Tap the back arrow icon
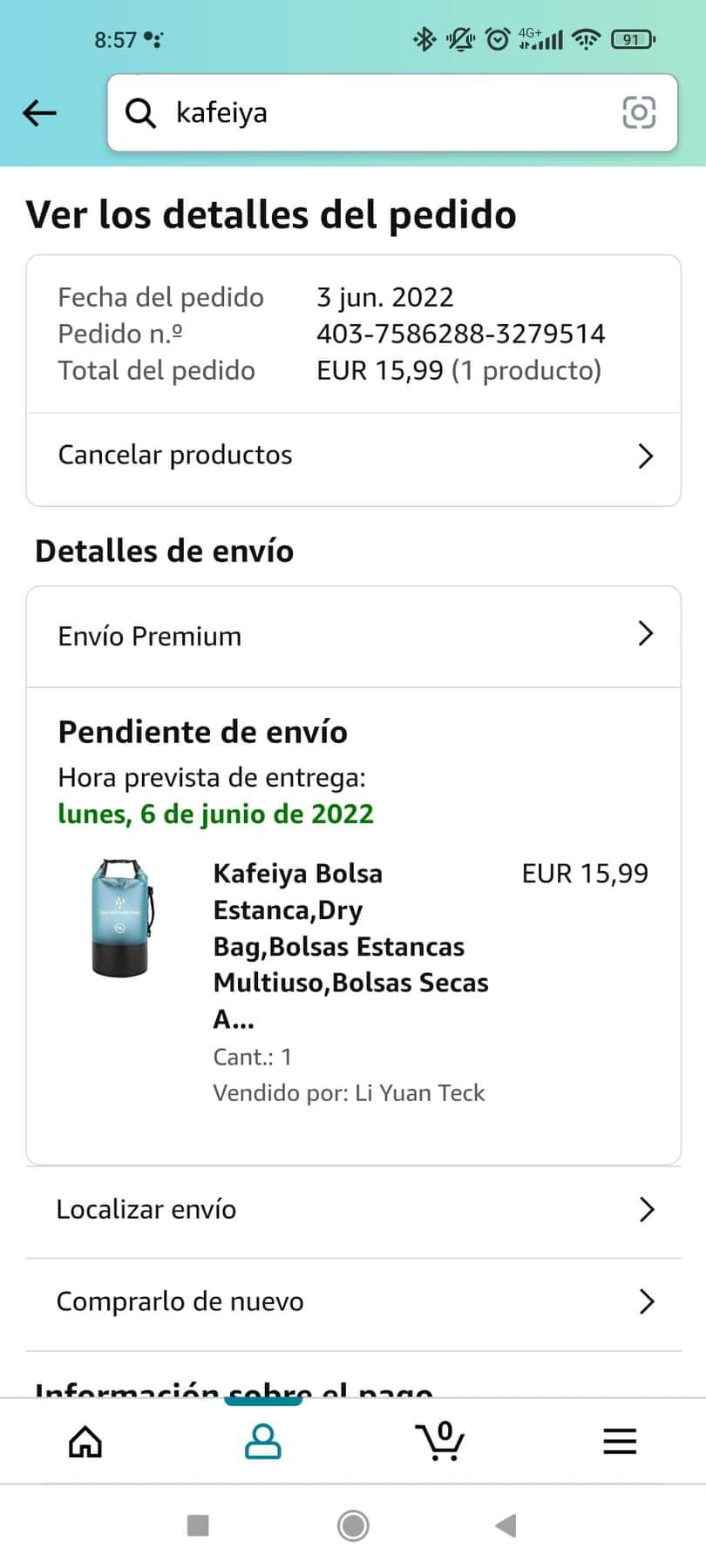 click(39, 113)
